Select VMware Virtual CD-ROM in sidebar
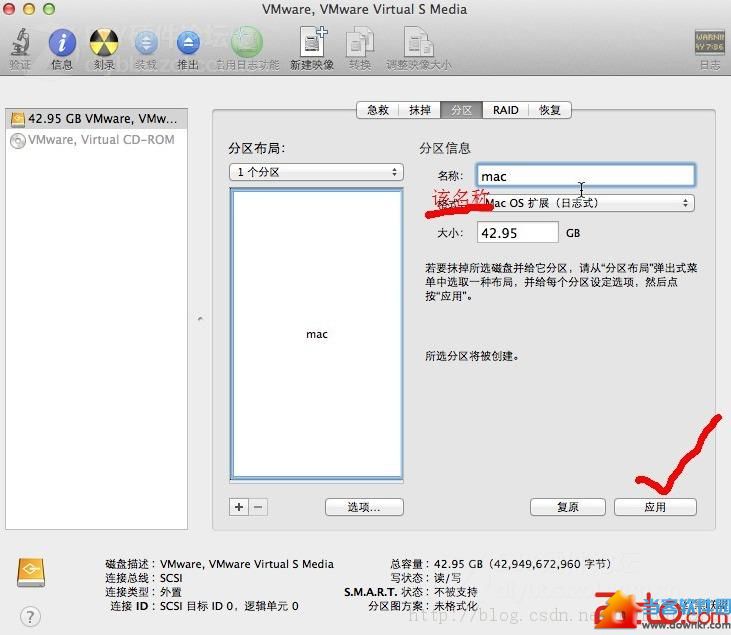This screenshot has height=635, width=731. tap(97, 140)
